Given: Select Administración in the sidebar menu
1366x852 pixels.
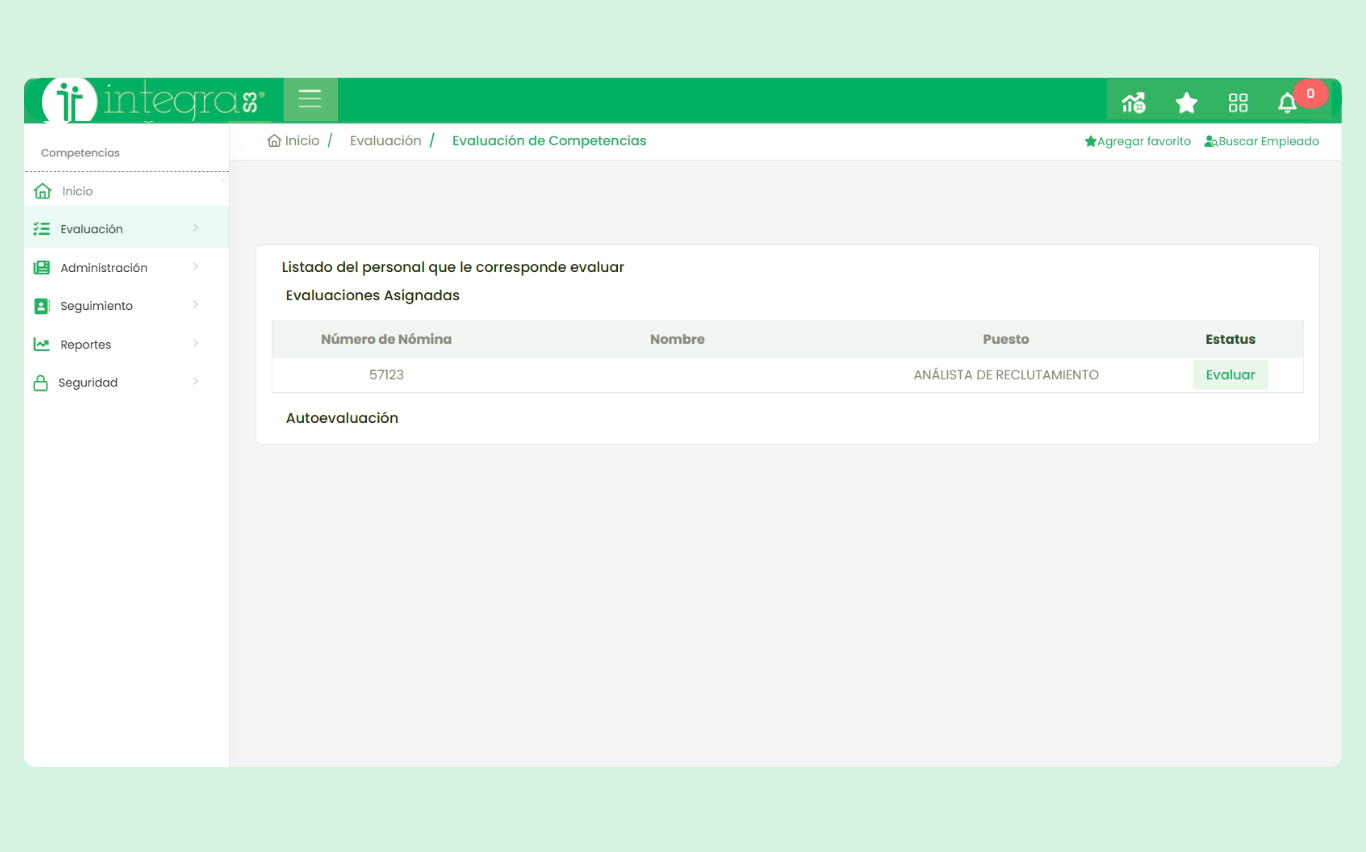Looking at the screenshot, I should point(104,268).
